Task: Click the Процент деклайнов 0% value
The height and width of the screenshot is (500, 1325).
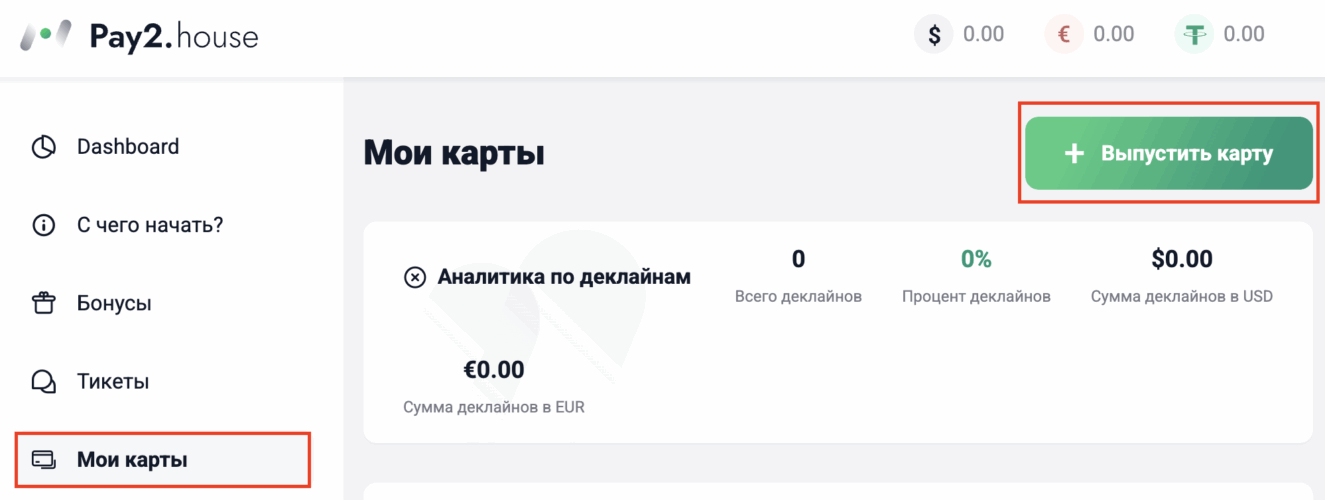Action: tap(976, 260)
